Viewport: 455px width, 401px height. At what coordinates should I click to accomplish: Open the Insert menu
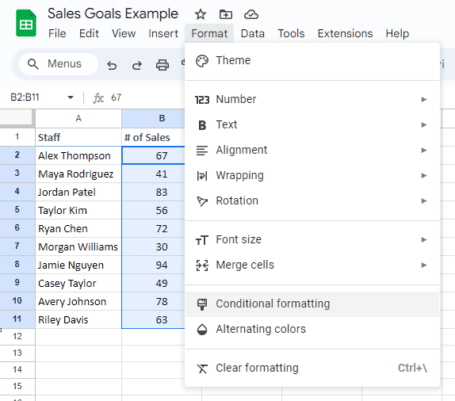click(x=163, y=33)
